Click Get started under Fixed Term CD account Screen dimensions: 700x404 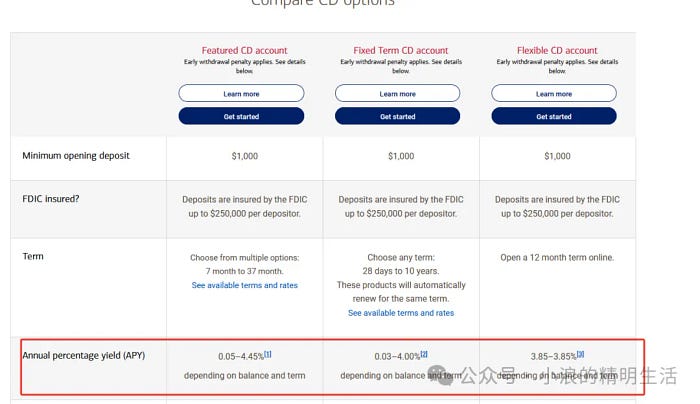pos(397,117)
